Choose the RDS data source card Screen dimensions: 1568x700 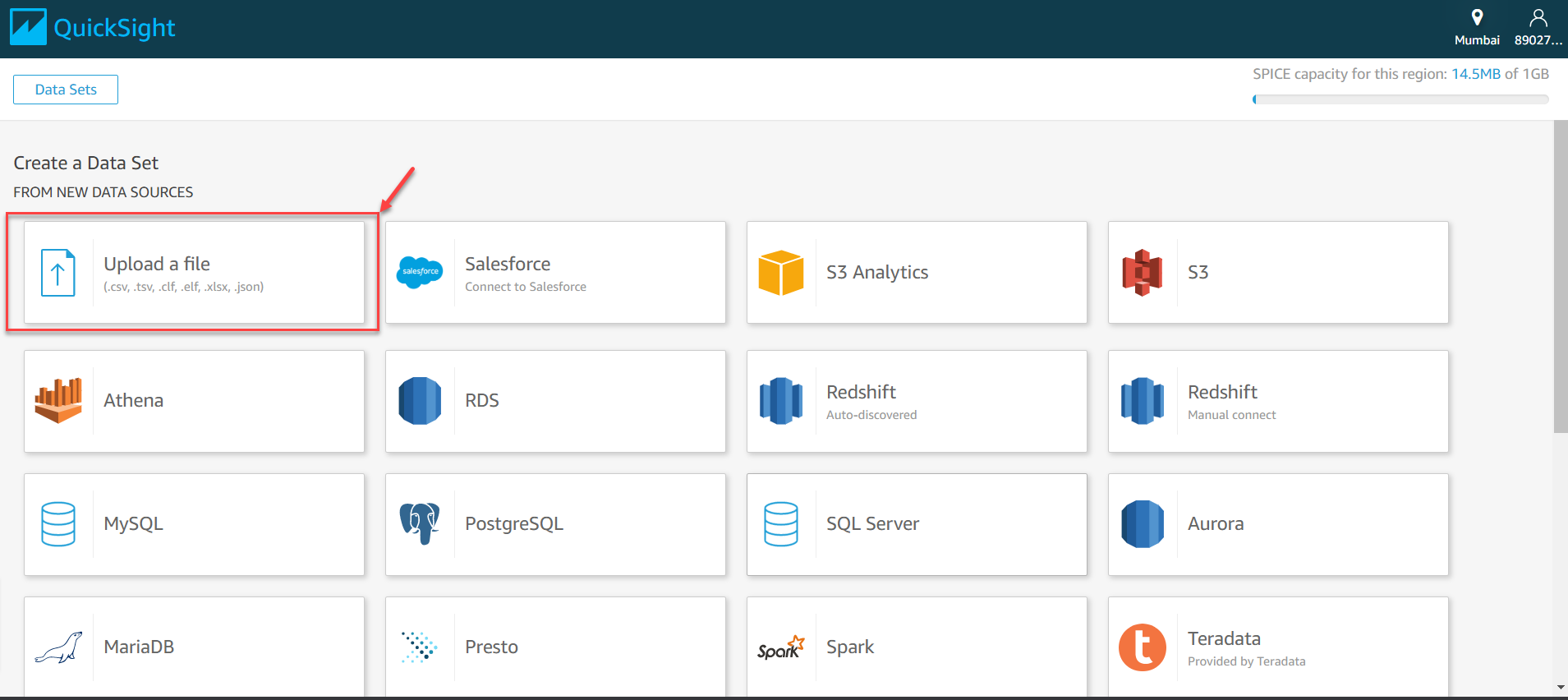point(555,401)
